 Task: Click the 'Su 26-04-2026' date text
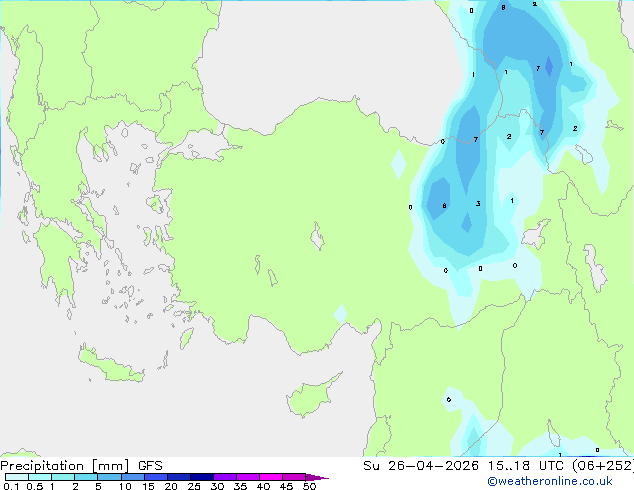(x=421, y=466)
